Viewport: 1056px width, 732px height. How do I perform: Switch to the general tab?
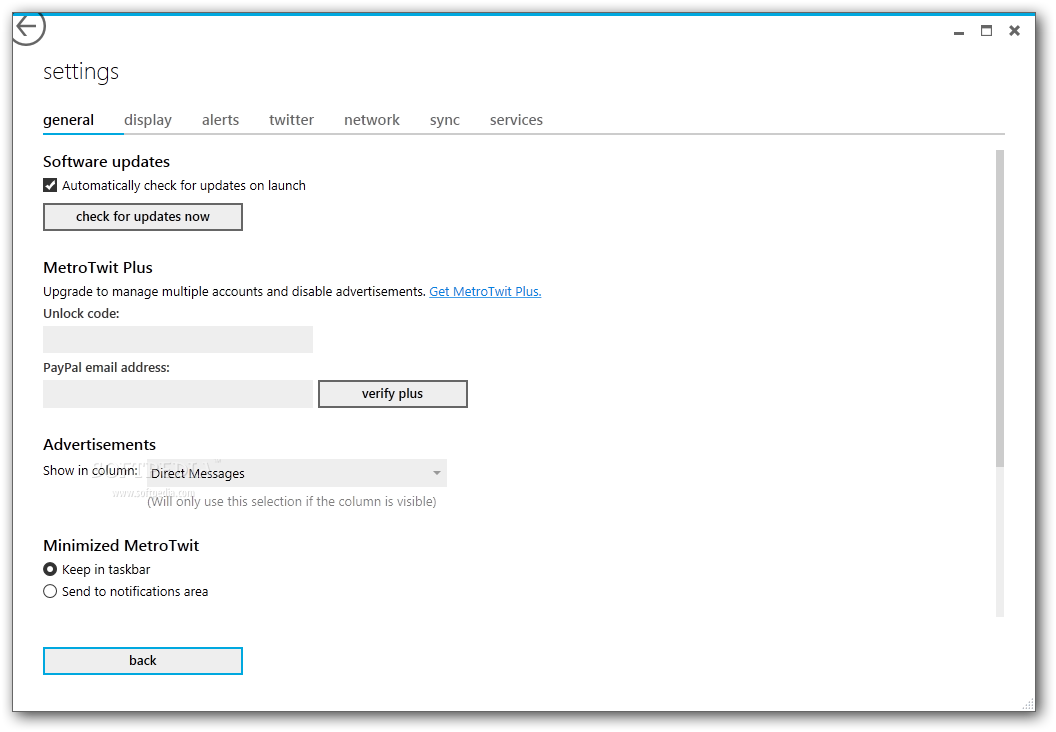[x=69, y=120]
